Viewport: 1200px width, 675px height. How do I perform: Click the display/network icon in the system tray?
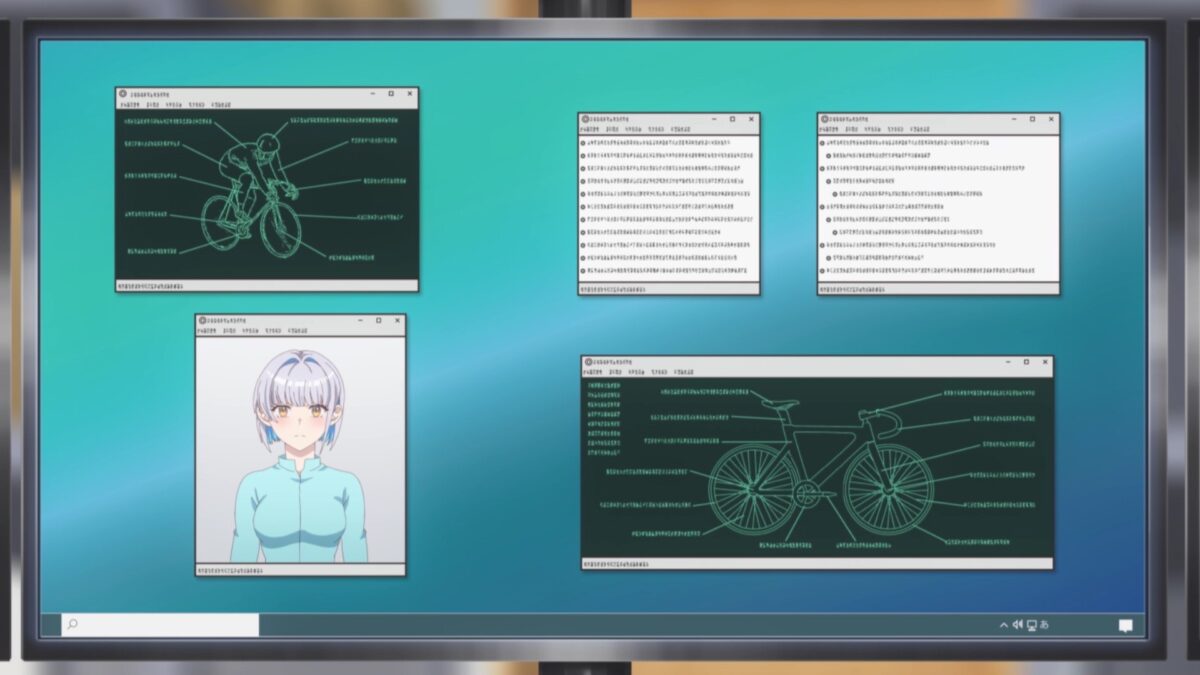tap(1031, 626)
